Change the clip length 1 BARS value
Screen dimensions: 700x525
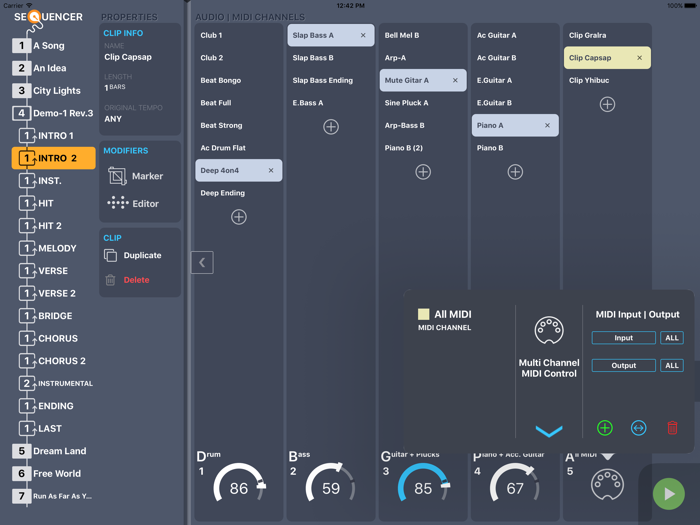point(115,87)
